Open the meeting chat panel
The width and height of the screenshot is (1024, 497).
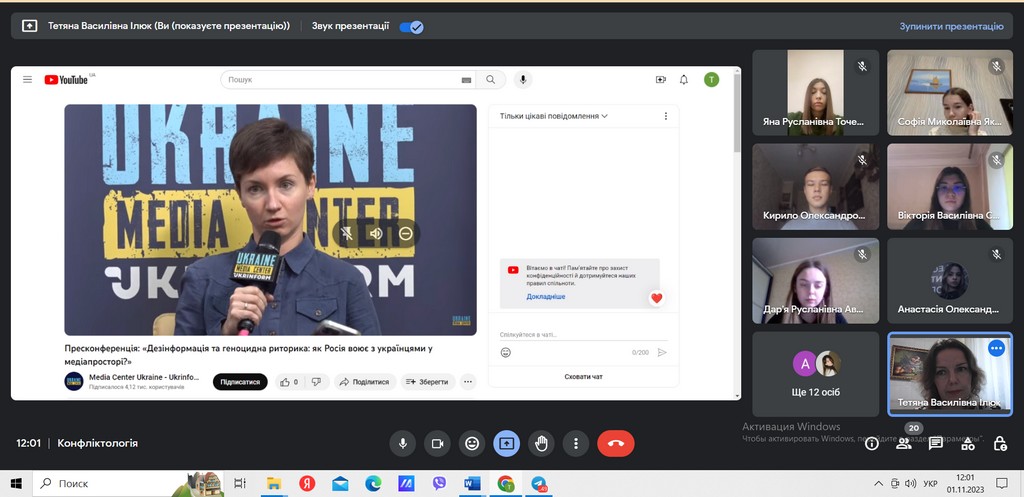936,443
